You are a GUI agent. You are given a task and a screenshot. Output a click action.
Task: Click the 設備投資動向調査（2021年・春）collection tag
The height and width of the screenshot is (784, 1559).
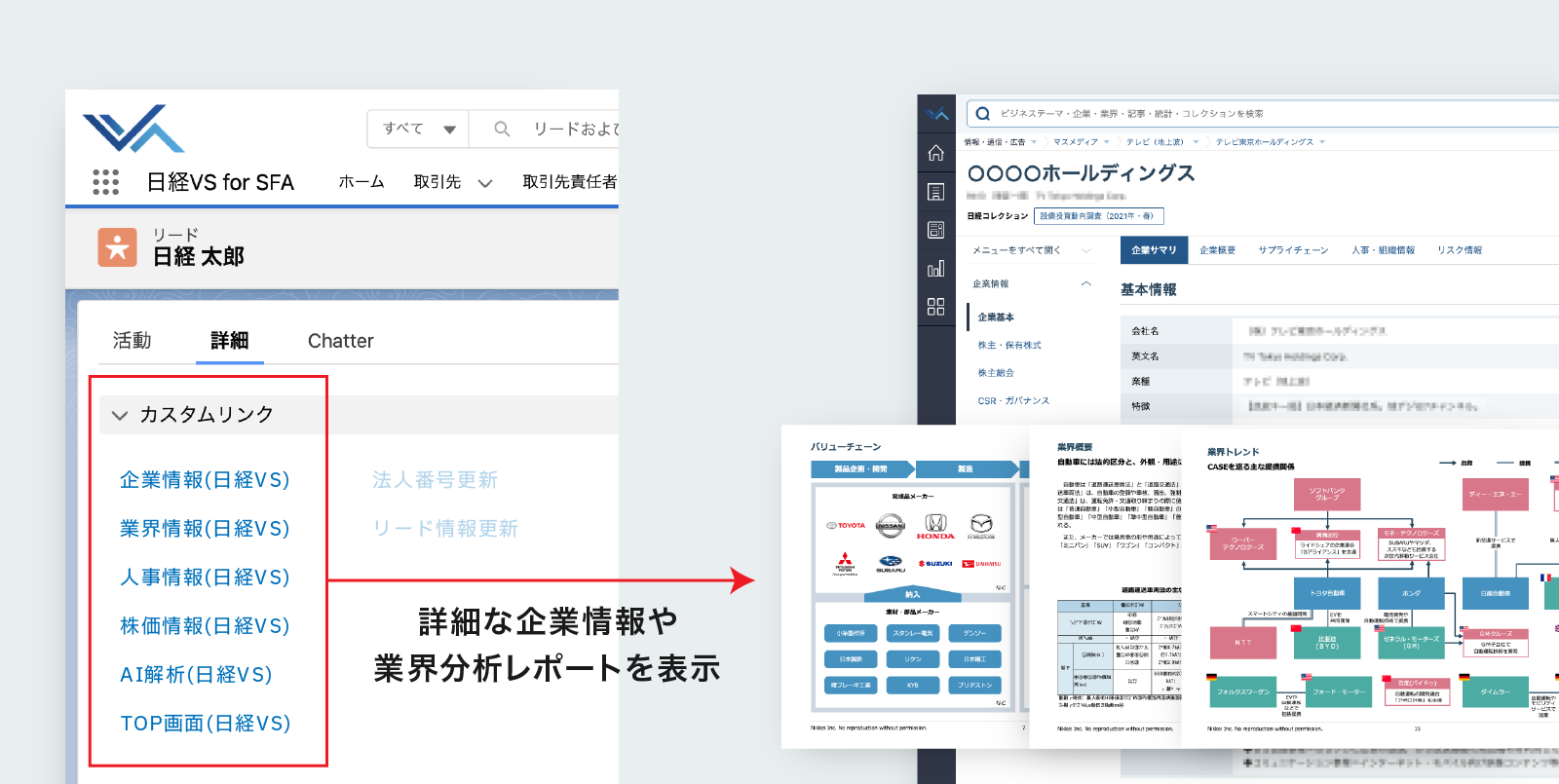pos(1099,216)
